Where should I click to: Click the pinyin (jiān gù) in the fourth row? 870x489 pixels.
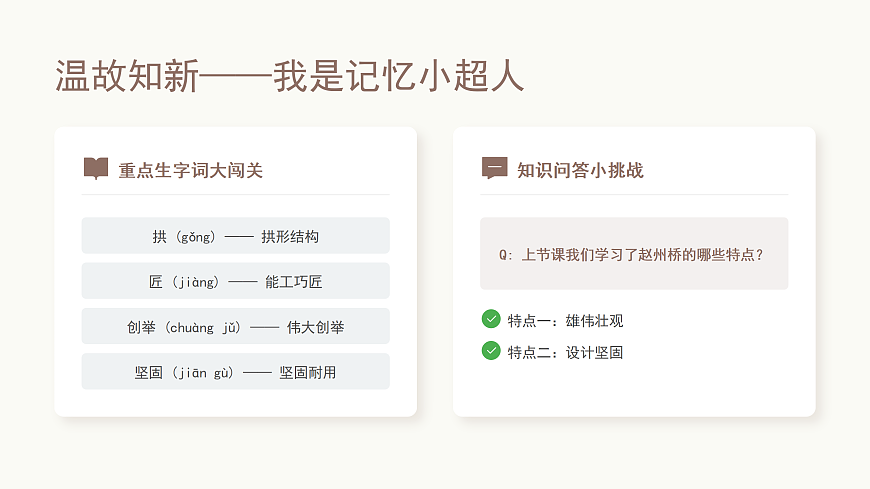(204, 373)
